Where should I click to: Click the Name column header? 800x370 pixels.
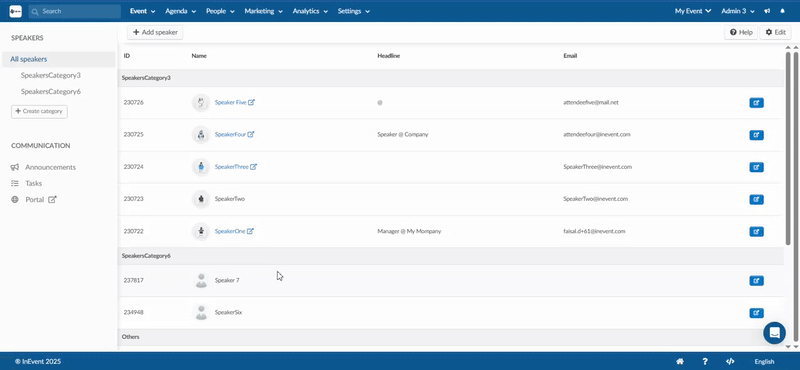(x=199, y=56)
